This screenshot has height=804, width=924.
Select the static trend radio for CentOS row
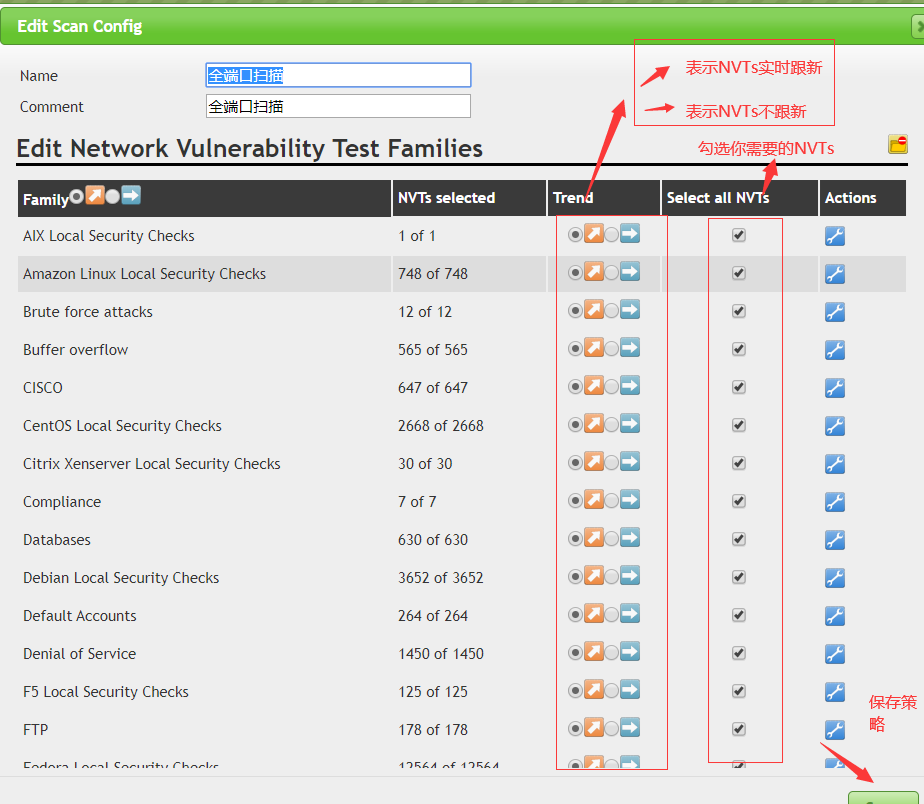point(611,425)
